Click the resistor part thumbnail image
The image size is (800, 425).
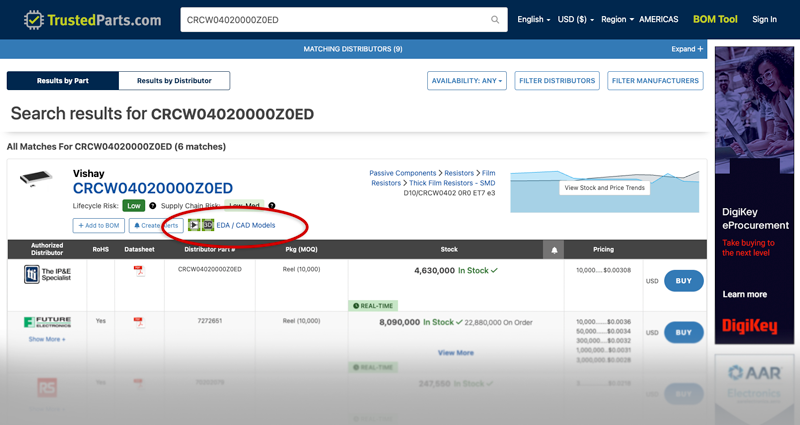[36, 178]
